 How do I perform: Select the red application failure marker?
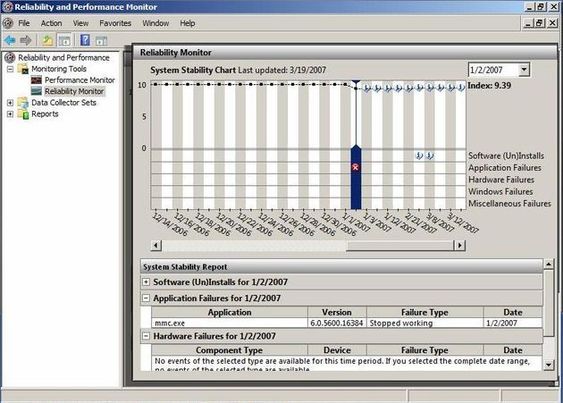[355, 167]
